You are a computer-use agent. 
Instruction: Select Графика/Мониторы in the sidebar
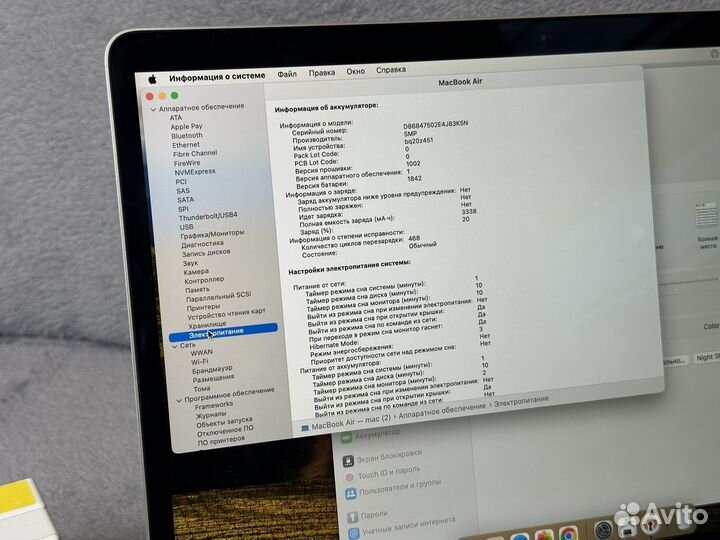click(212, 234)
